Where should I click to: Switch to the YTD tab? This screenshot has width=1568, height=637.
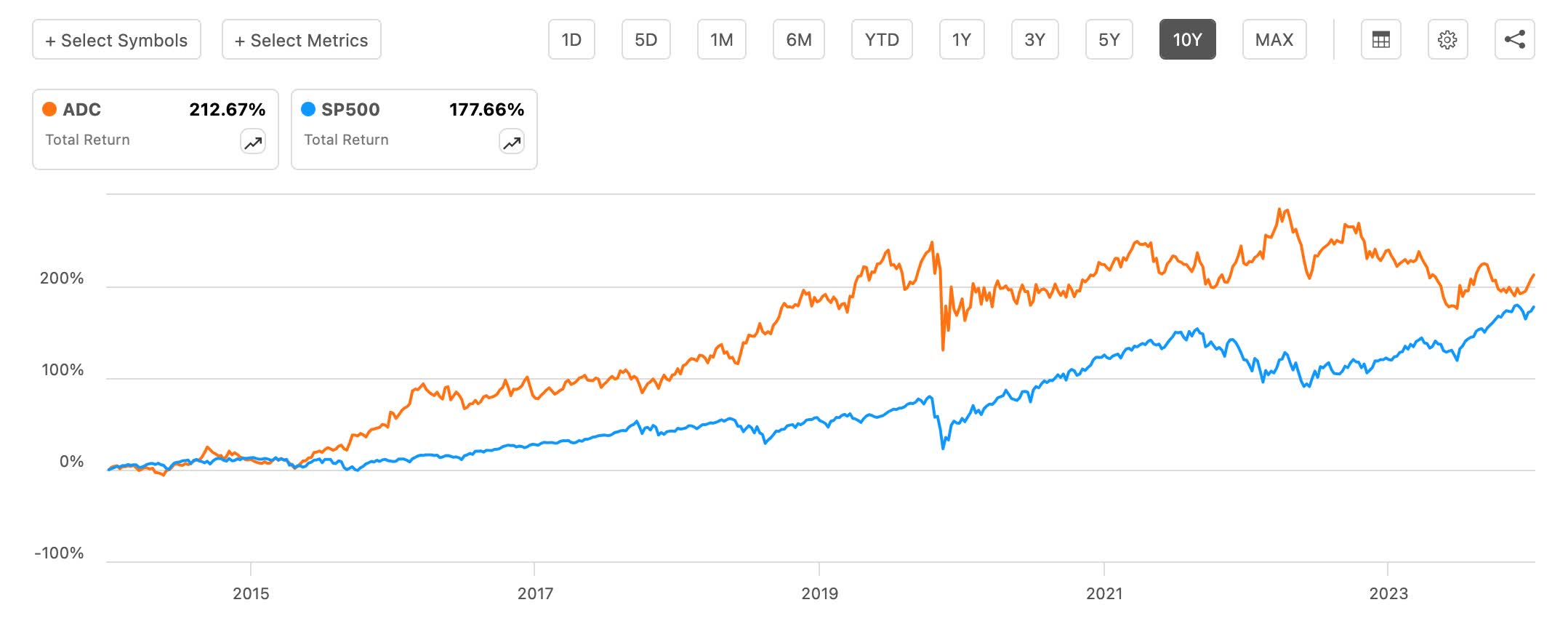882,40
